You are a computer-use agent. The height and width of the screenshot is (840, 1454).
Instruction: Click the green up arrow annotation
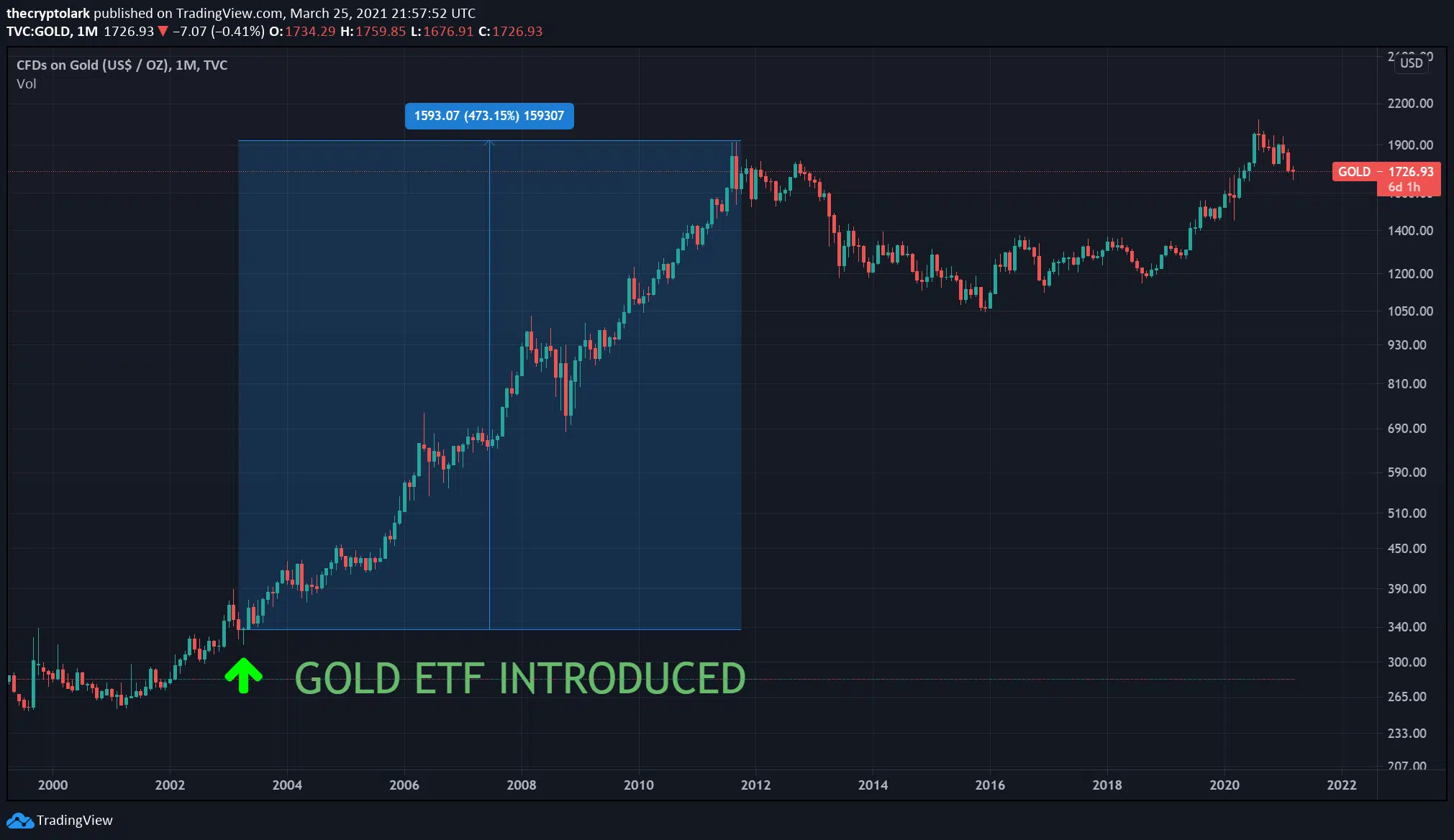[243, 675]
